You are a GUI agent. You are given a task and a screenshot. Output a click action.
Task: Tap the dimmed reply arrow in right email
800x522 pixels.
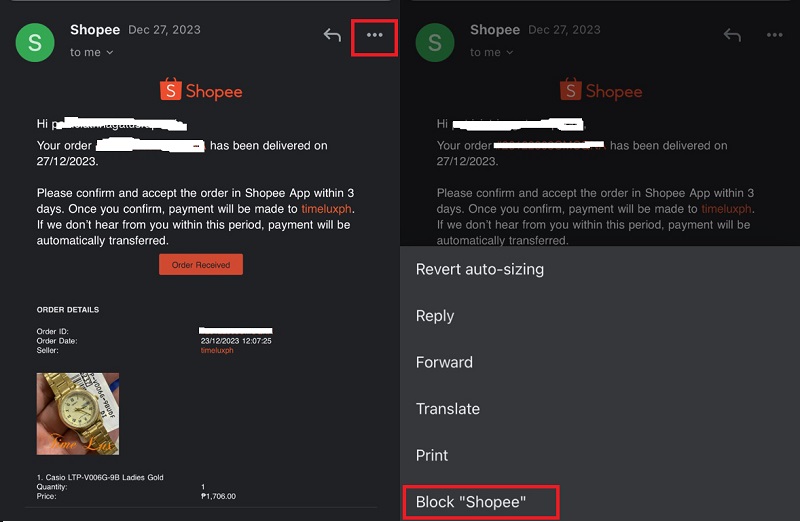click(732, 35)
